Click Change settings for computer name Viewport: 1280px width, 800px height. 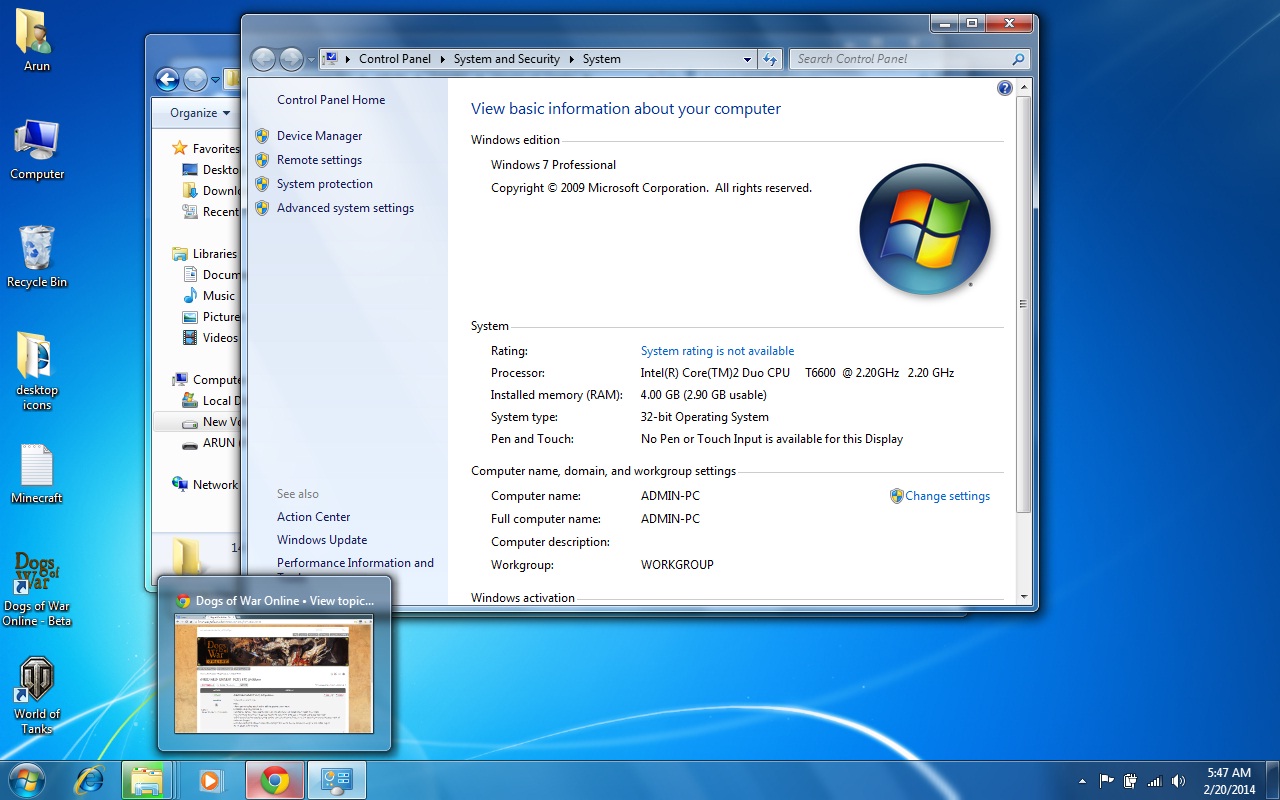pyautogui.click(x=947, y=496)
